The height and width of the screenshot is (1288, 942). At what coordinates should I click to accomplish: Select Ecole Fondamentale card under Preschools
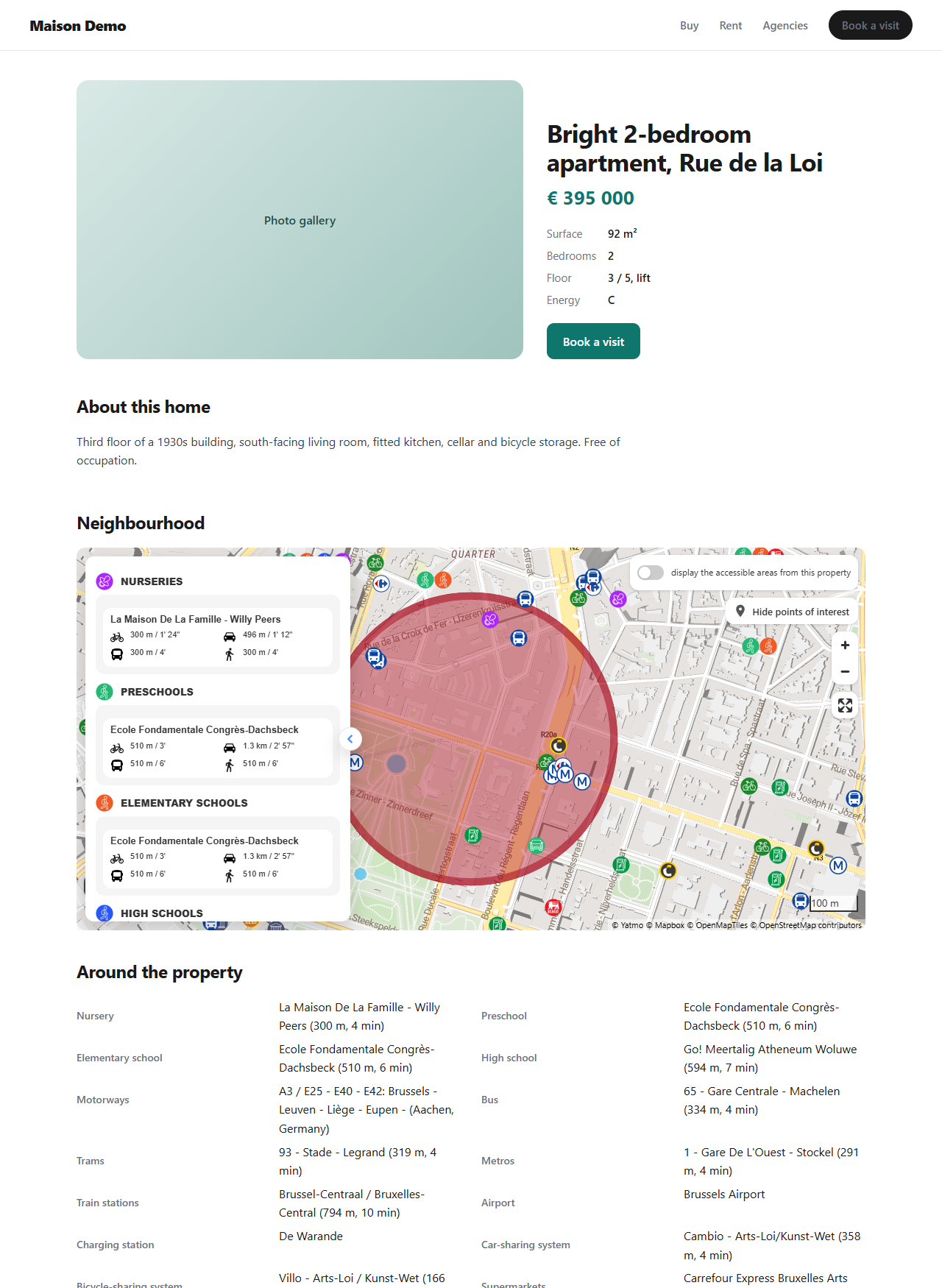point(218,748)
